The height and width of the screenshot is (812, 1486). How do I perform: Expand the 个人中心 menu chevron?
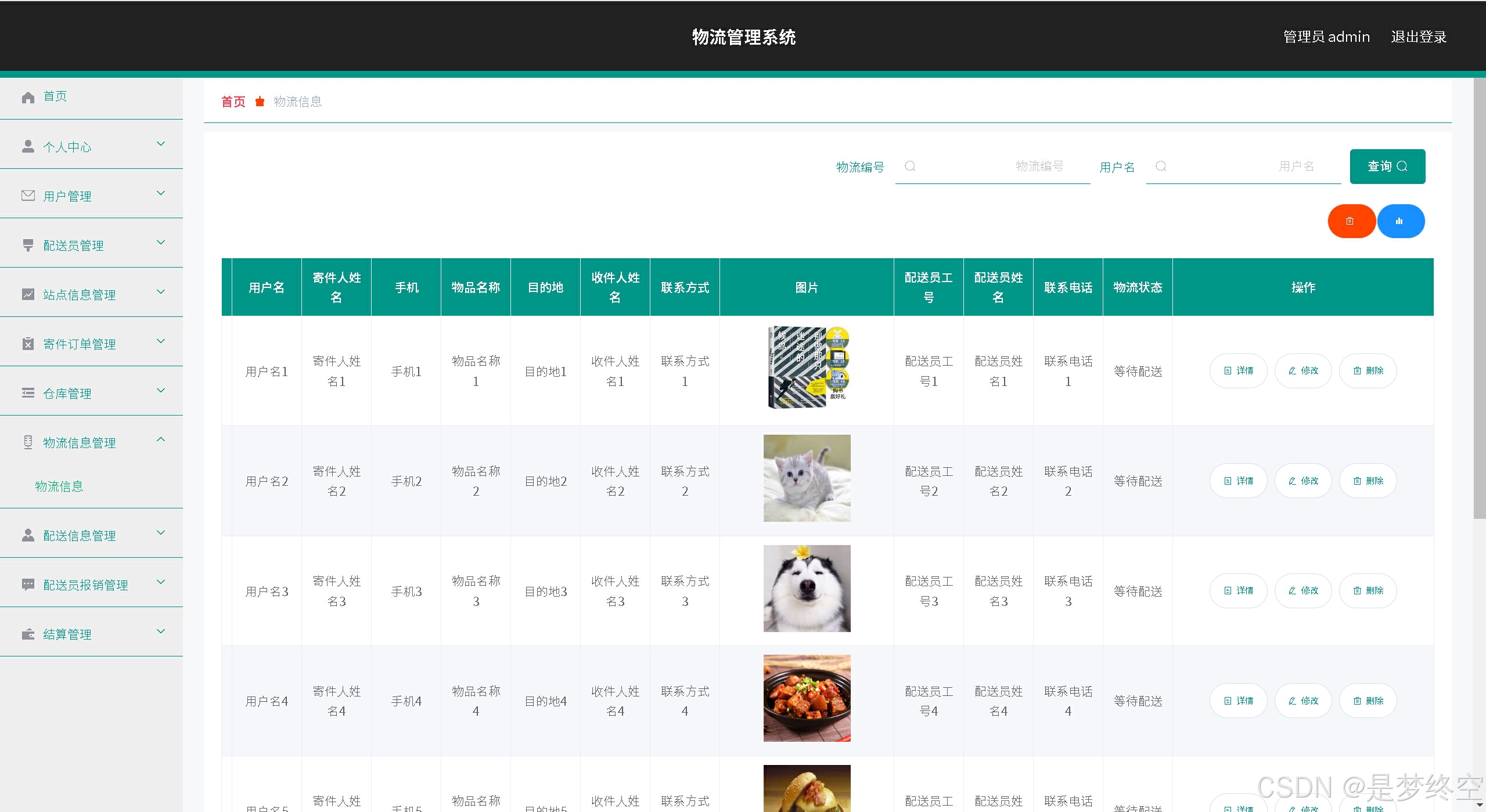(161, 144)
